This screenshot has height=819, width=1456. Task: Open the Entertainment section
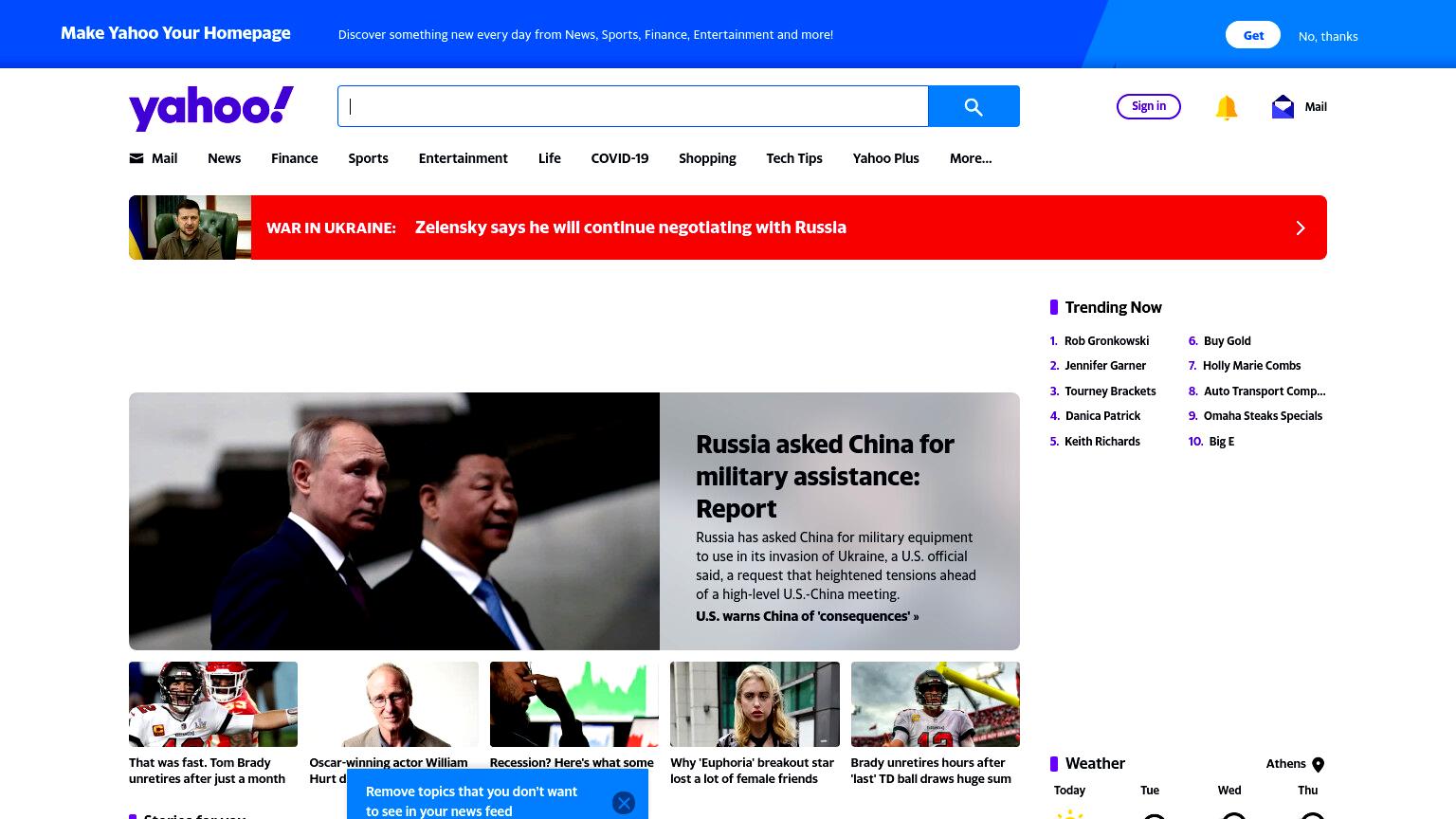(464, 158)
